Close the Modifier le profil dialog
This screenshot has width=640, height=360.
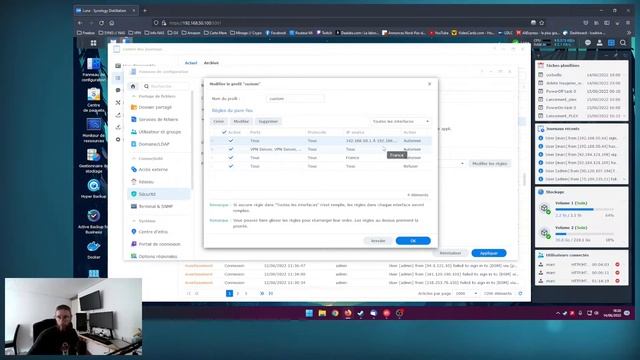coord(429,84)
